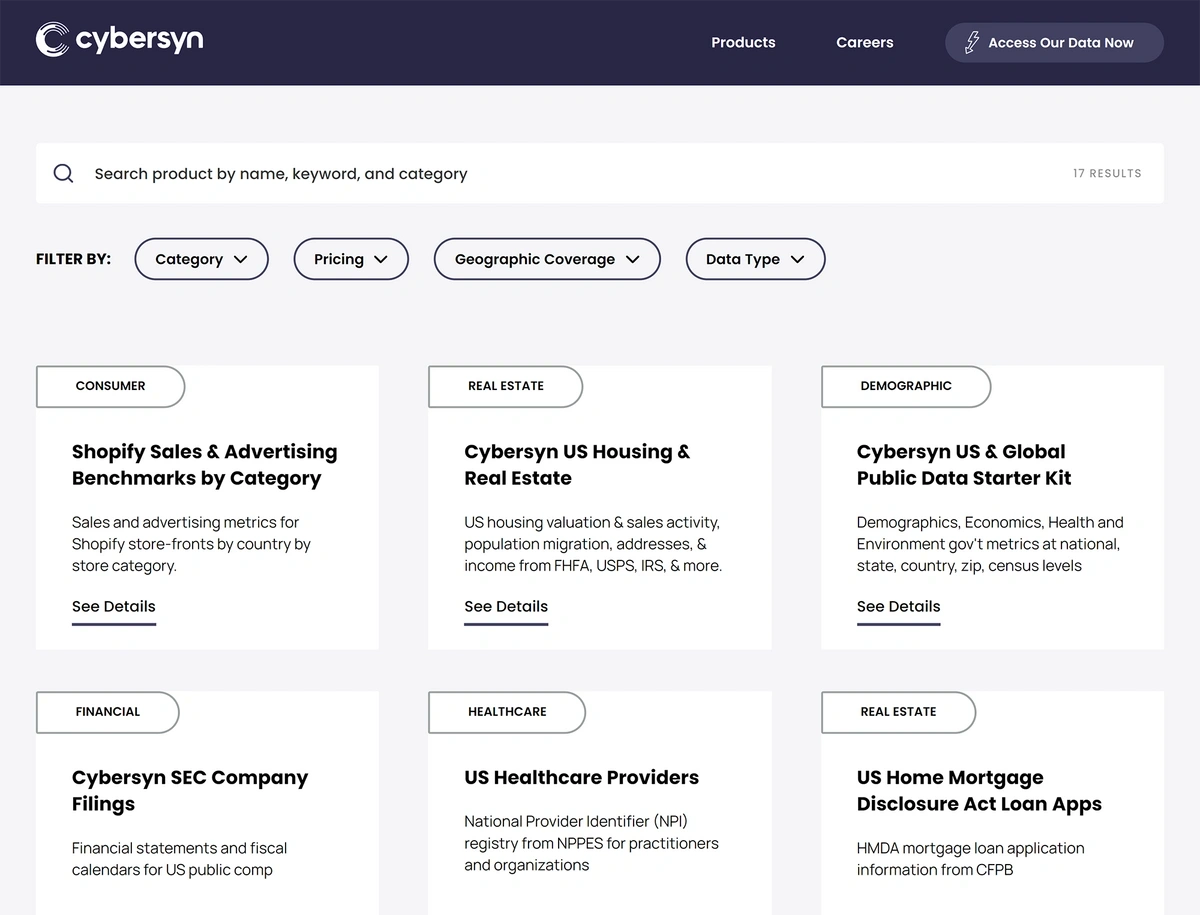Image resolution: width=1200 pixels, height=915 pixels.
Task: Open Cybersyn US Housing & Real Estate title
Action: [577, 465]
